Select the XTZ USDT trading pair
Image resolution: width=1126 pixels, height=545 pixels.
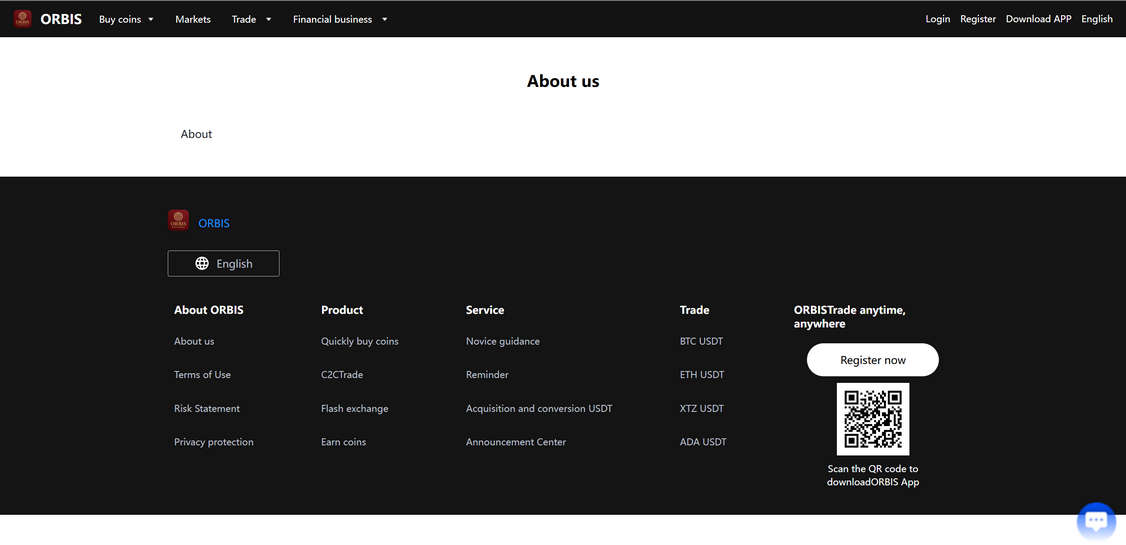pos(702,409)
